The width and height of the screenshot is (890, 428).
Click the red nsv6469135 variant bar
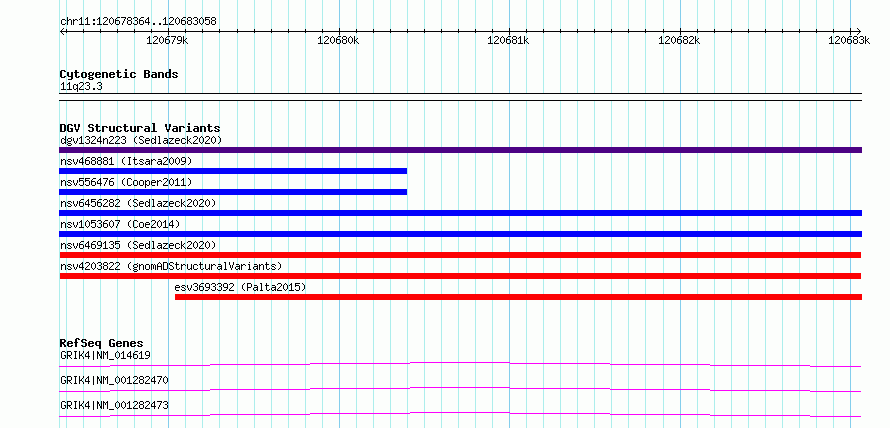[460, 255]
